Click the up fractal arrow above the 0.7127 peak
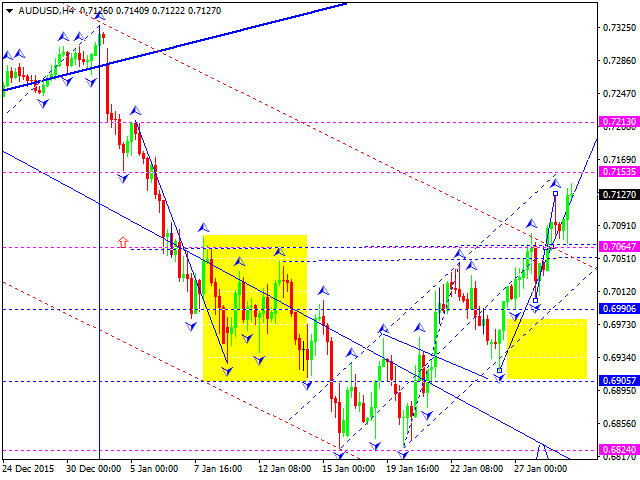640x480 pixels. click(556, 184)
